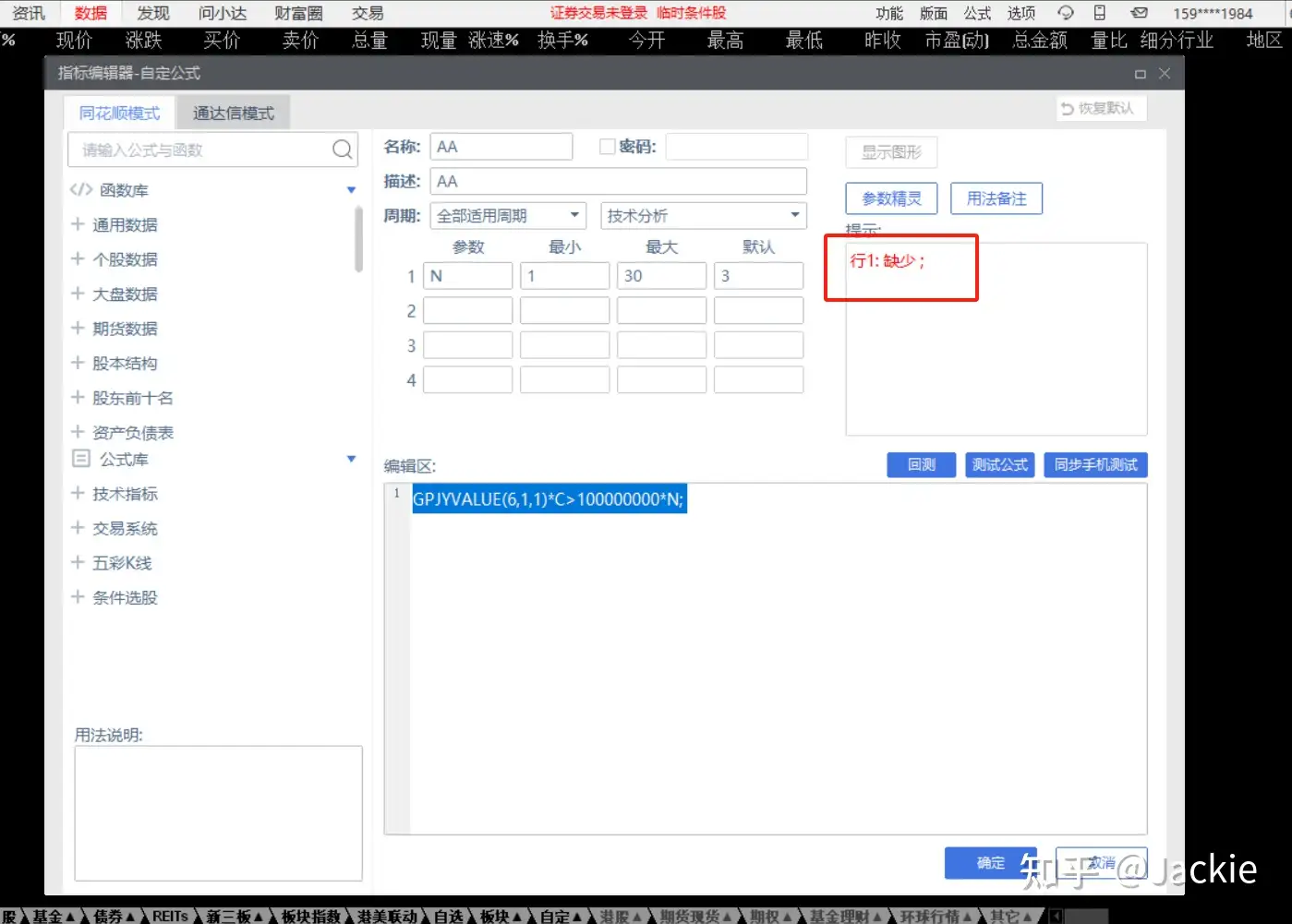Click the formula code in the editing area
1292x924 pixels.
pos(549,499)
